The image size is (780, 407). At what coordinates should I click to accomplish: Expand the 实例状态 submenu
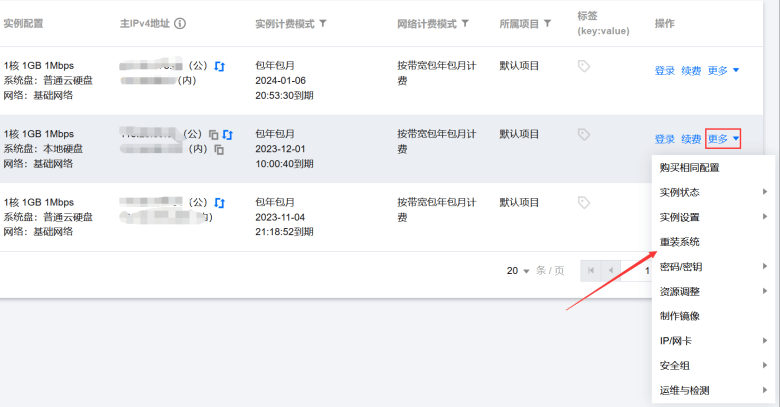coord(713,193)
